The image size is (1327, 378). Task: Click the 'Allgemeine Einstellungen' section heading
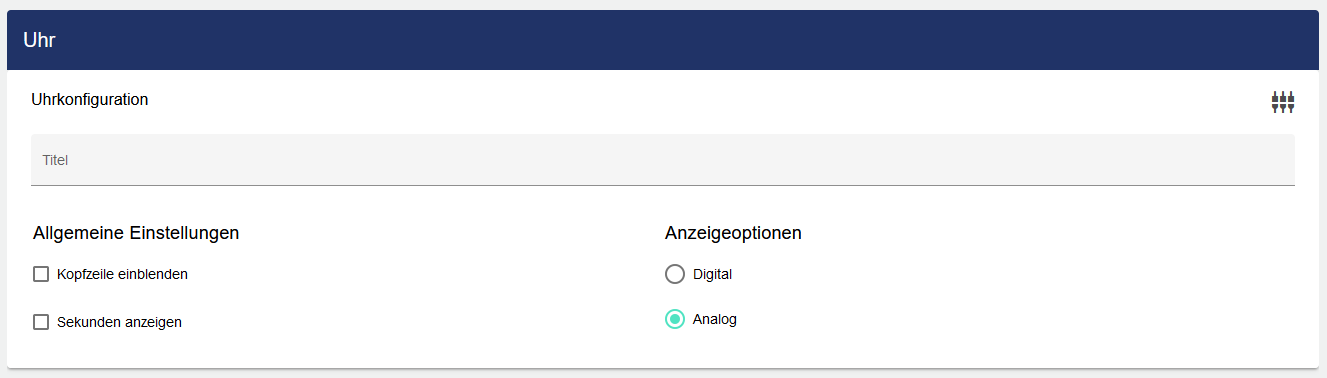click(x=136, y=233)
